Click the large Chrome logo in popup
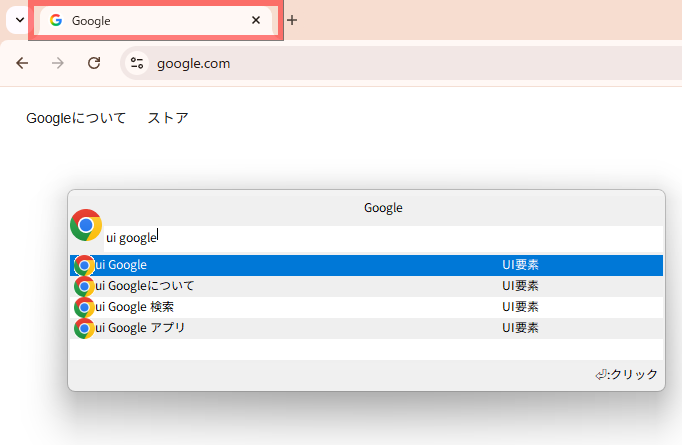 click(86, 225)
